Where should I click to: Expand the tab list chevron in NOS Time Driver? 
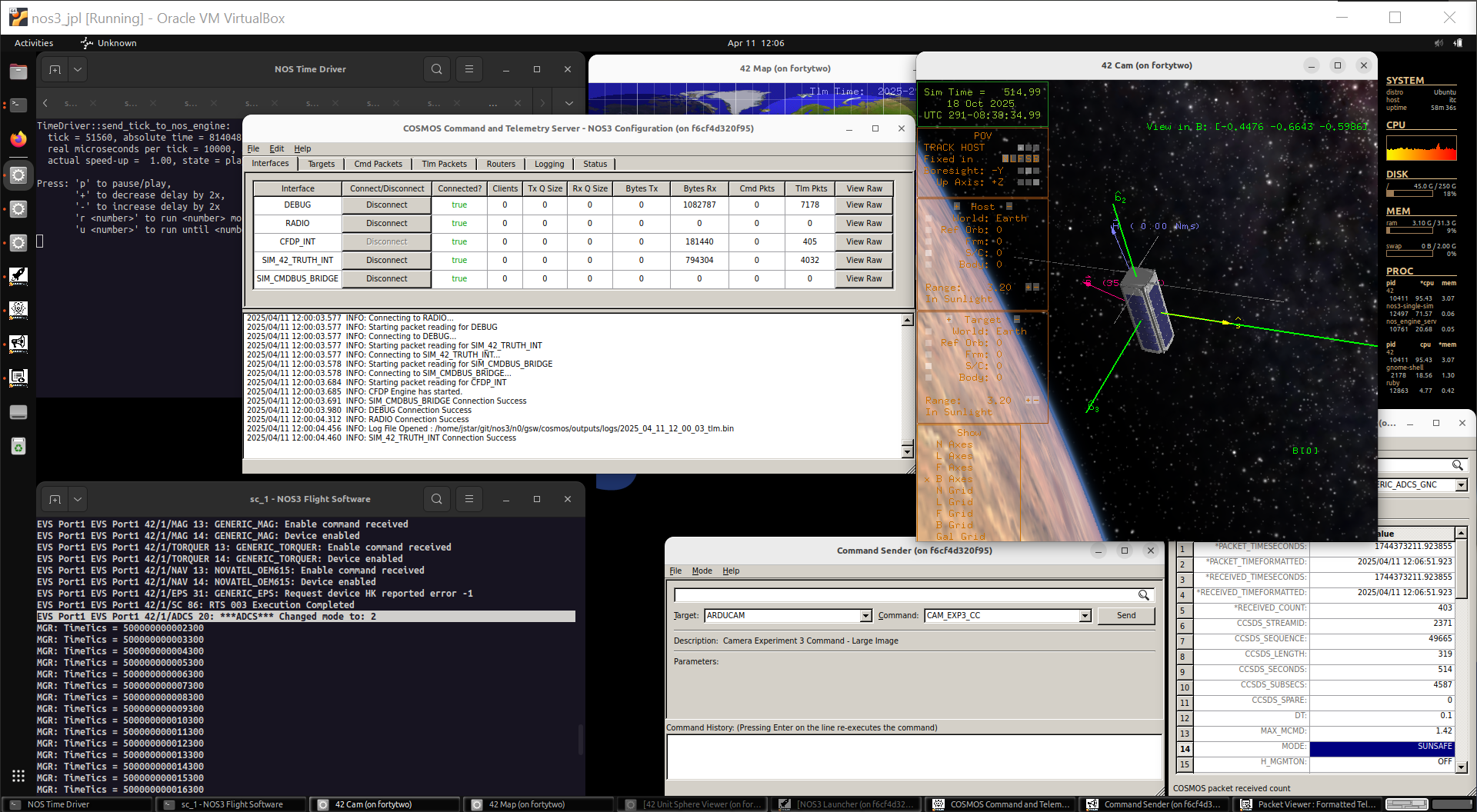568,103
